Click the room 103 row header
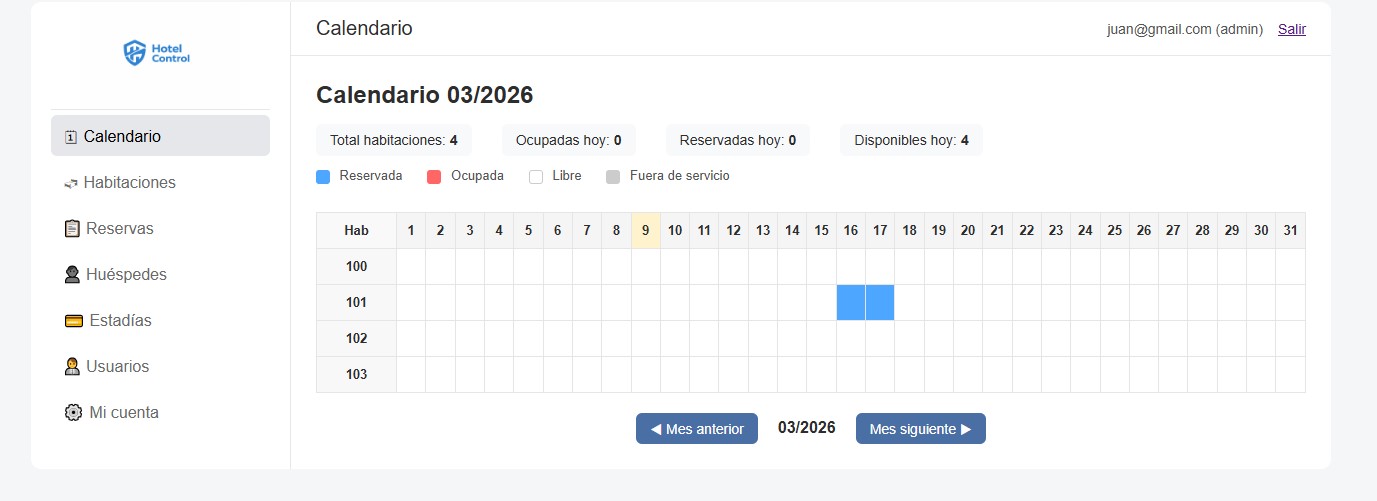This screenshot has height=501, width=1377. pyautogui.click(x=356, y=374)
